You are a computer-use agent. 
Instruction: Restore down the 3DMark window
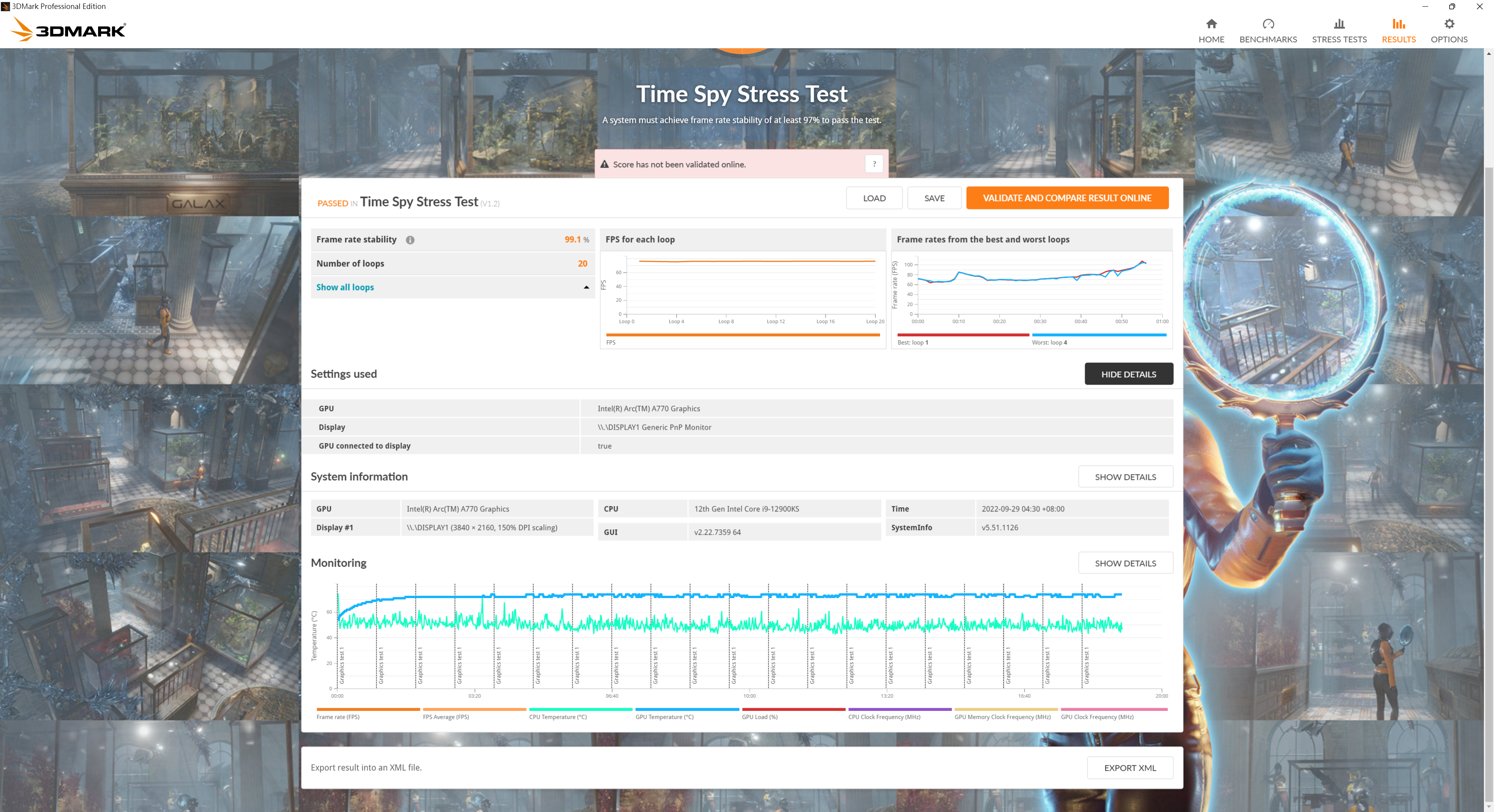1452,6
